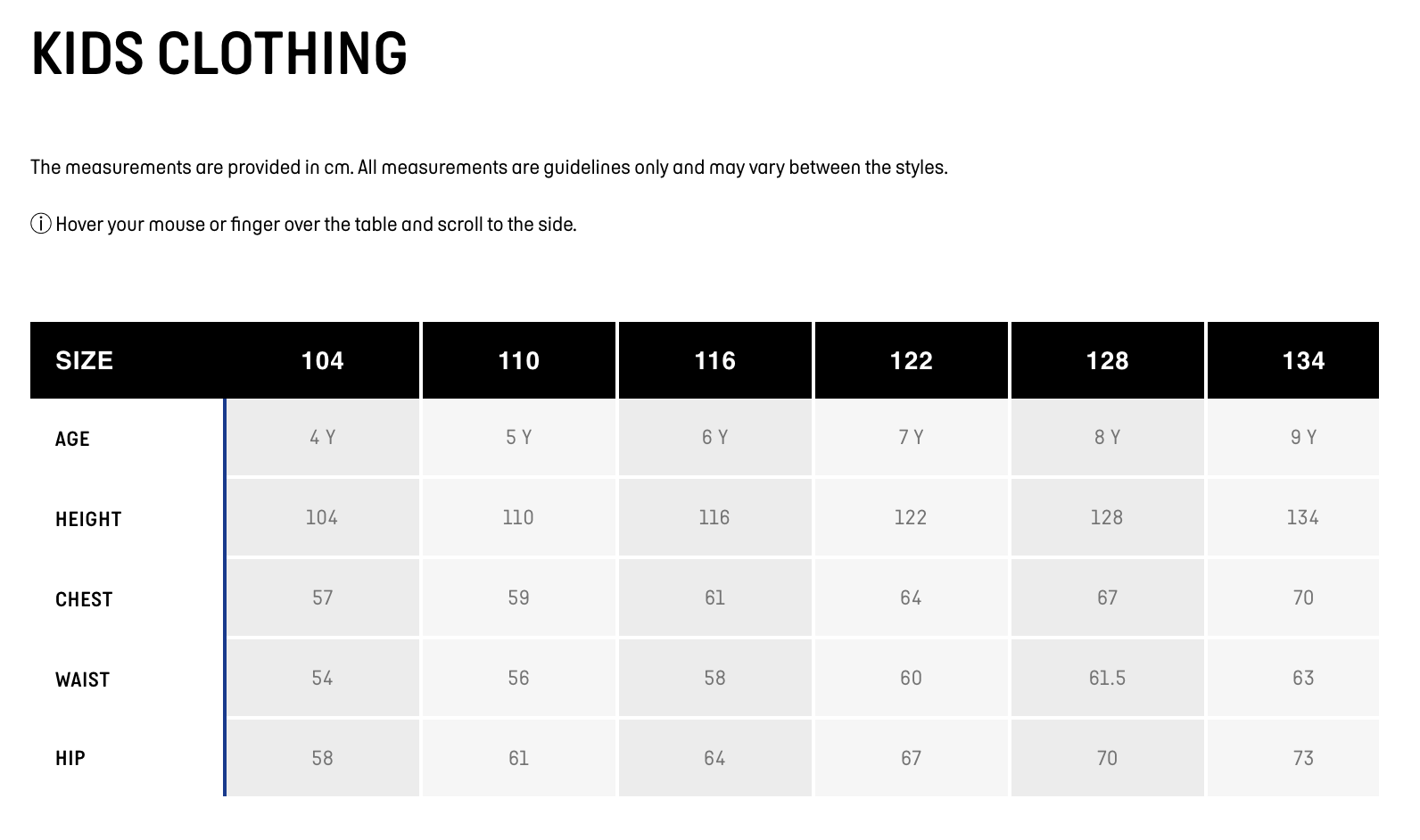Click the 64 chest value cell

coord(911,597)
